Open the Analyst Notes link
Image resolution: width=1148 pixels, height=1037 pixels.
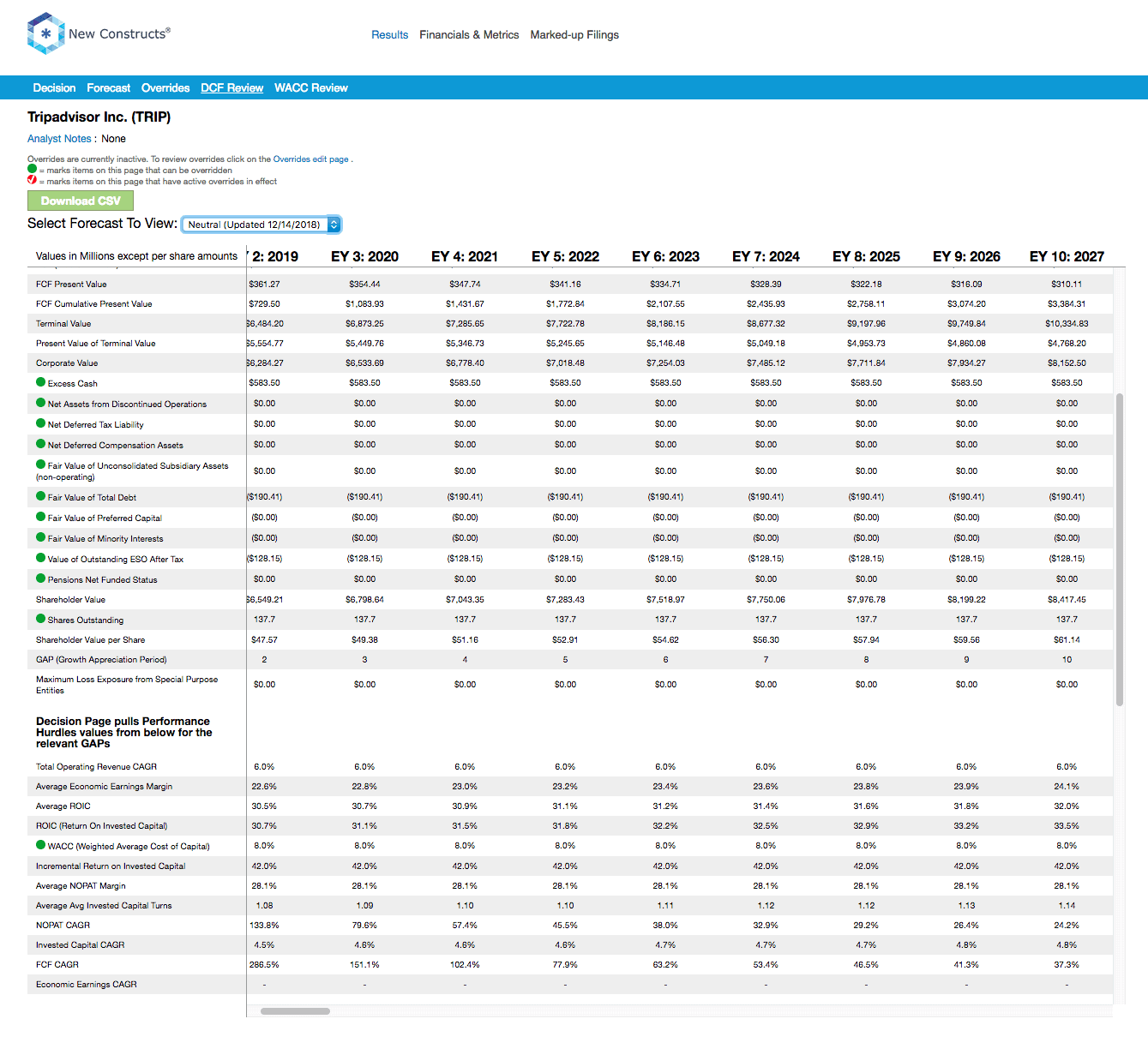coord(59,139)
